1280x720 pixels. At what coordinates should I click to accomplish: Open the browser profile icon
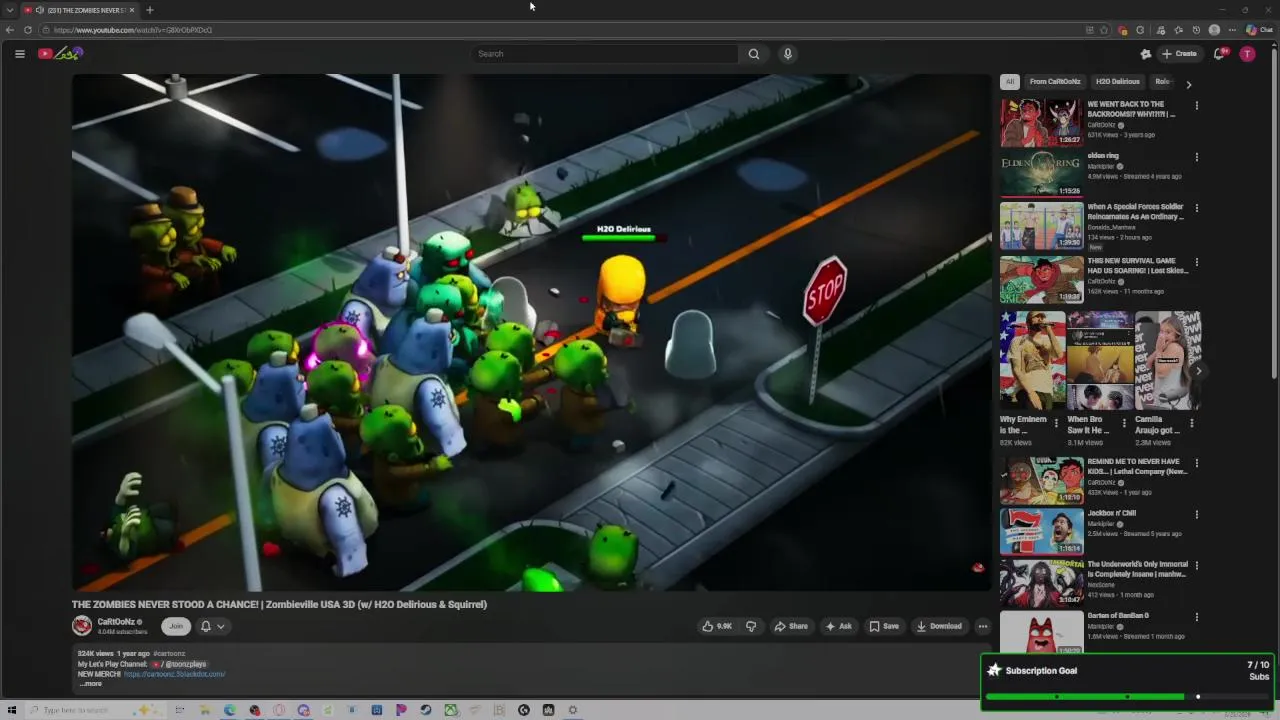tap(1214, 30)
